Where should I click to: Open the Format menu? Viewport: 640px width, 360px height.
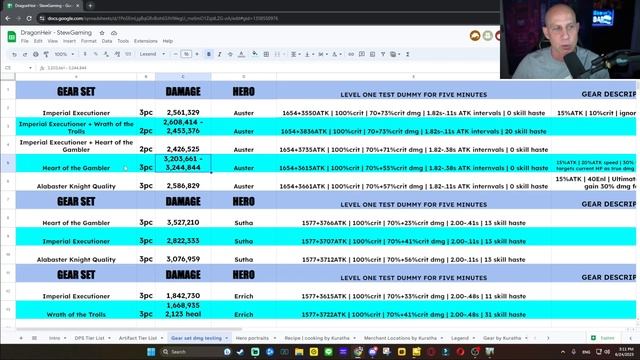coord(89,41)
